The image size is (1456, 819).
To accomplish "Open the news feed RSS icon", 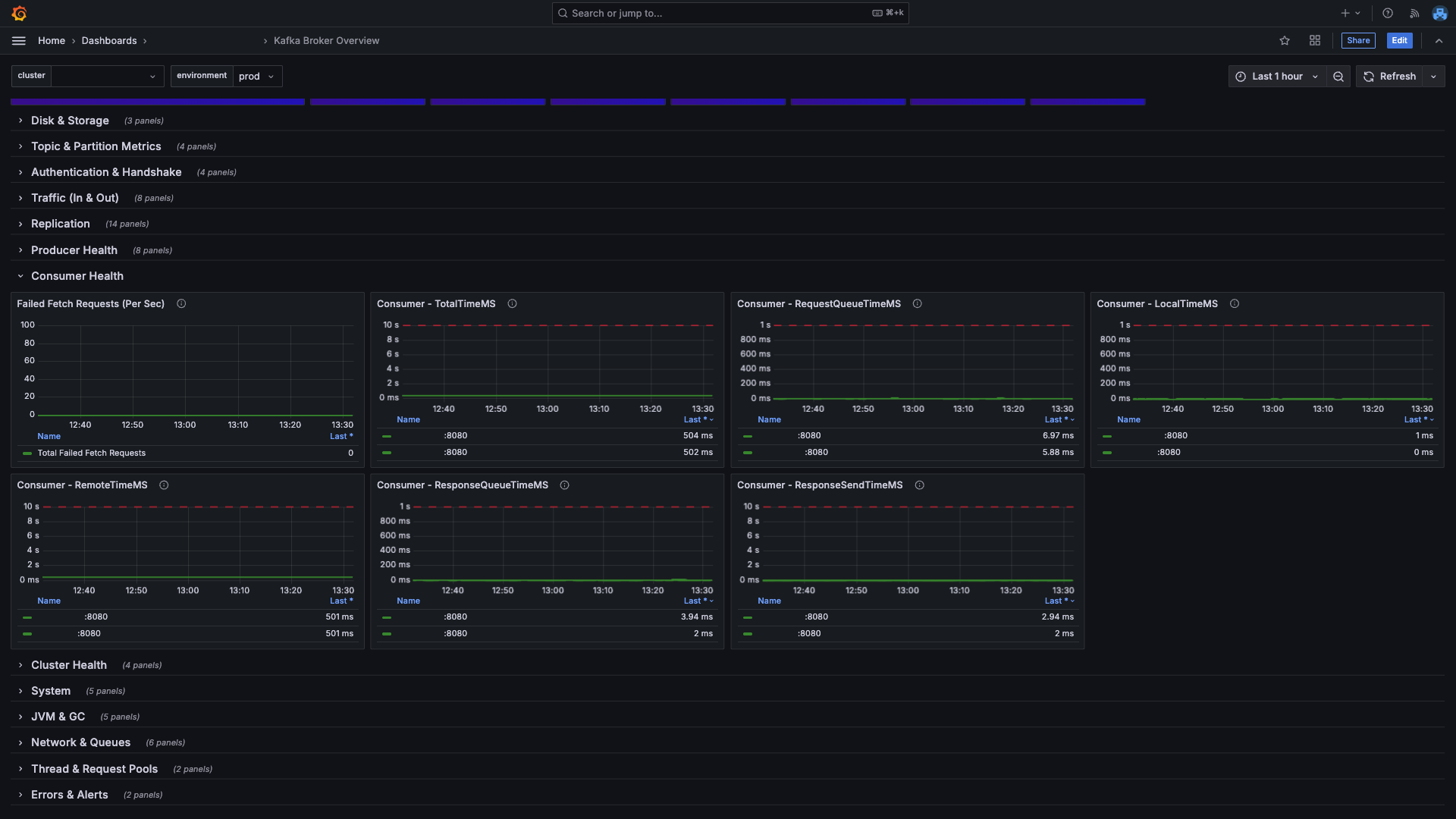I will [x=1414, y=14].
